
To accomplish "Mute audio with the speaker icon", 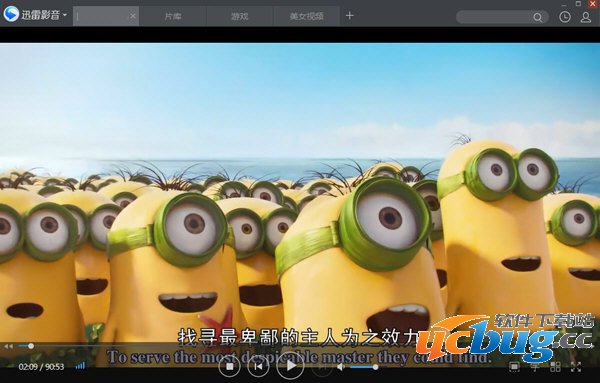I will tap(340, 367).
